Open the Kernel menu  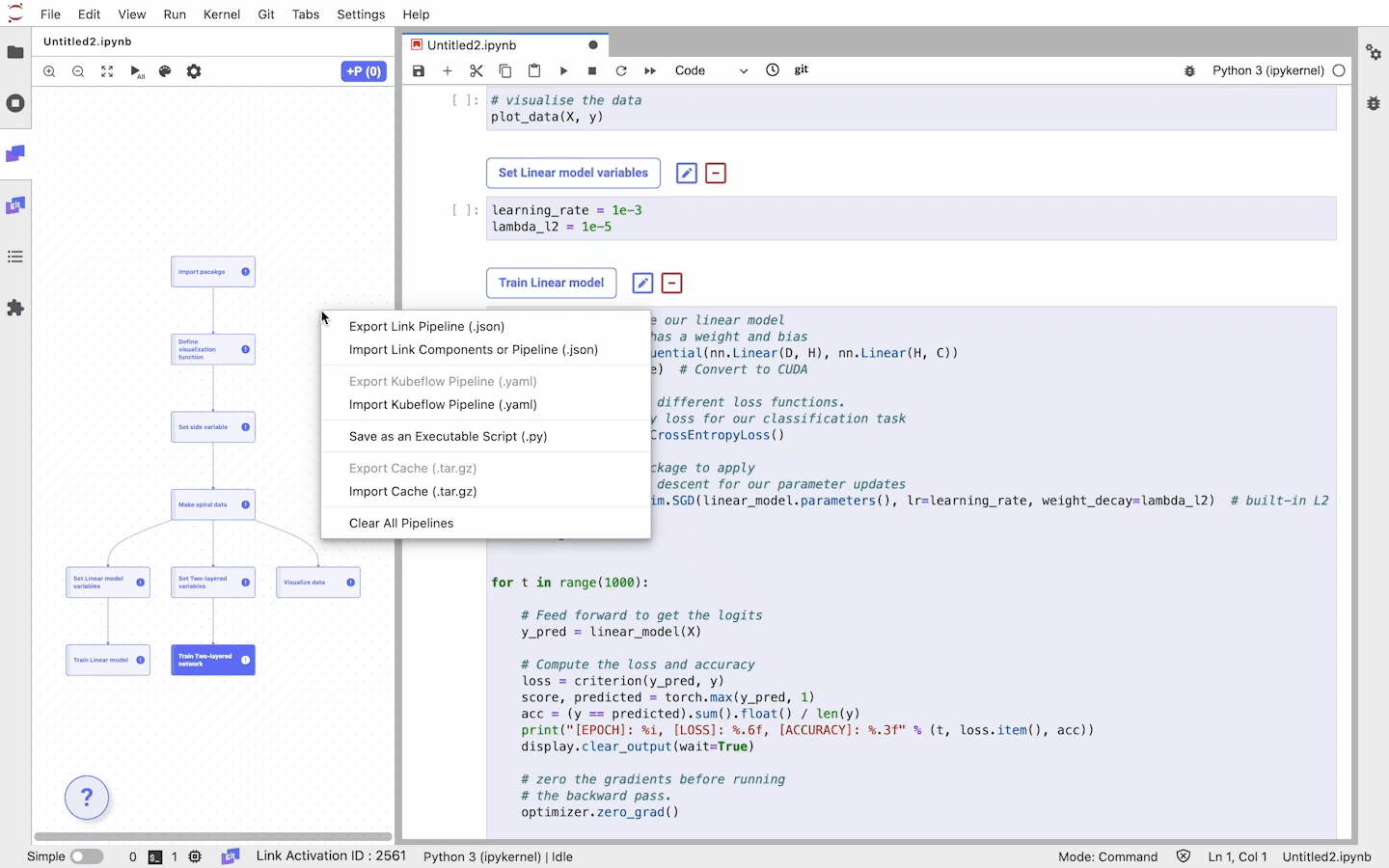221,14
